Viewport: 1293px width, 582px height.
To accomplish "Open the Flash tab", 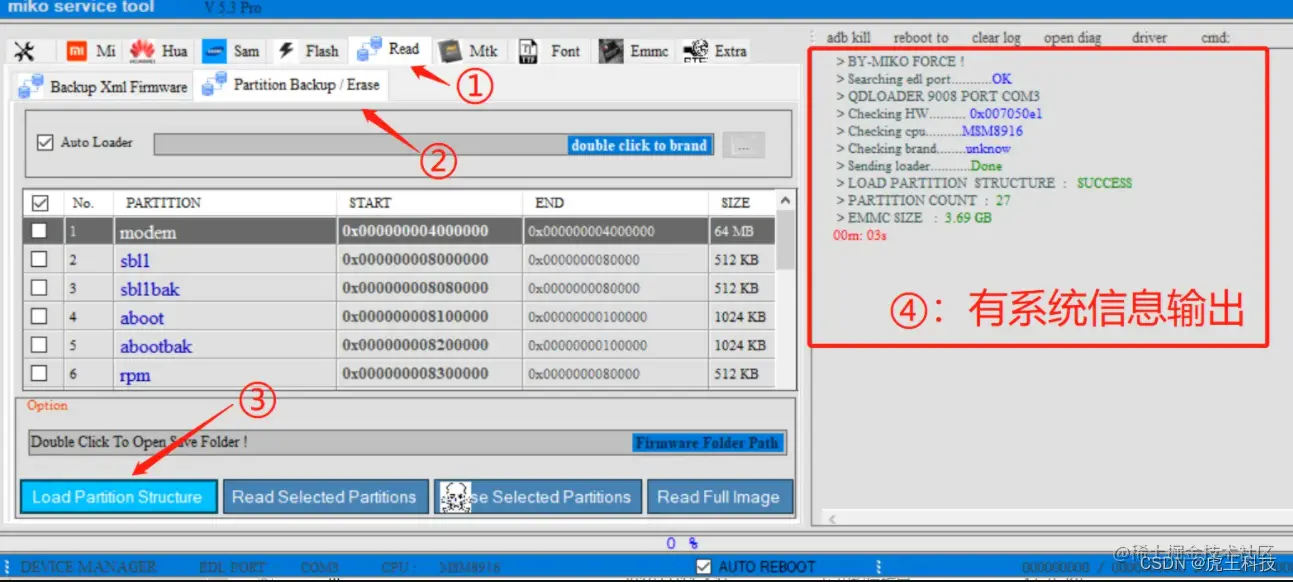I will (x=308, y=51).
